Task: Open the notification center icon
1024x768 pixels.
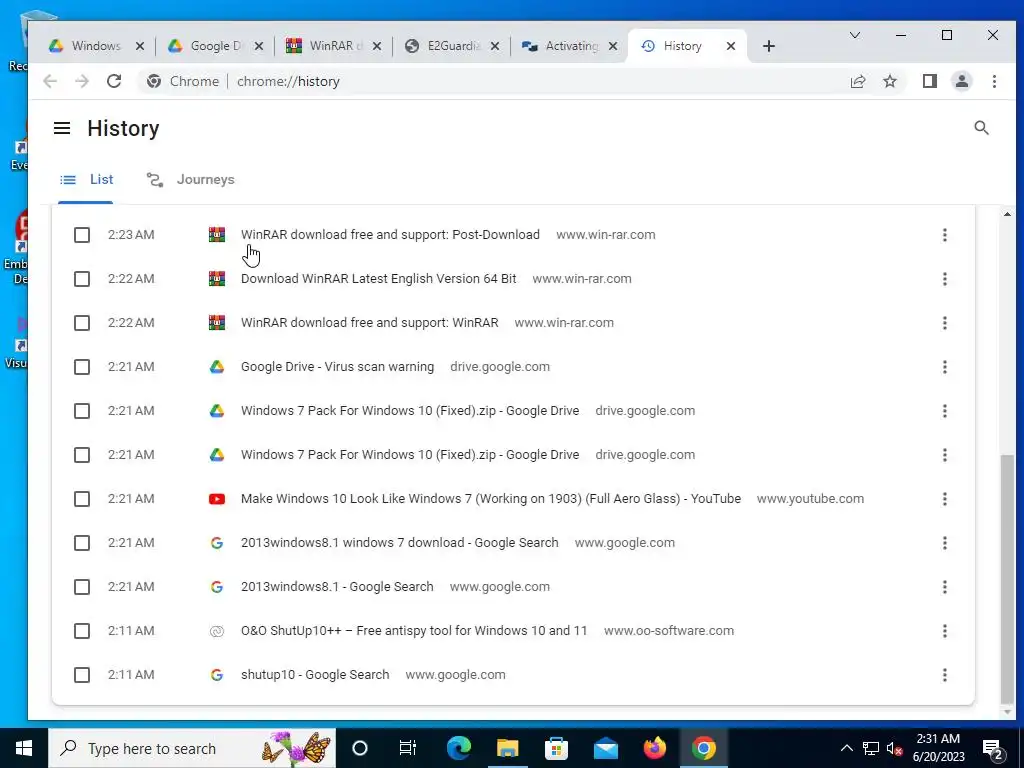Action: tap(993, 748)
